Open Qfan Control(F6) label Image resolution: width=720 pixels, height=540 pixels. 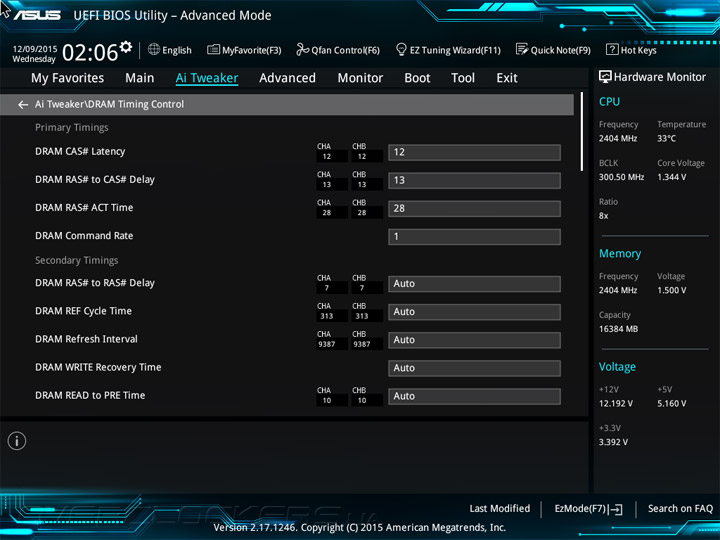(345, 50)
